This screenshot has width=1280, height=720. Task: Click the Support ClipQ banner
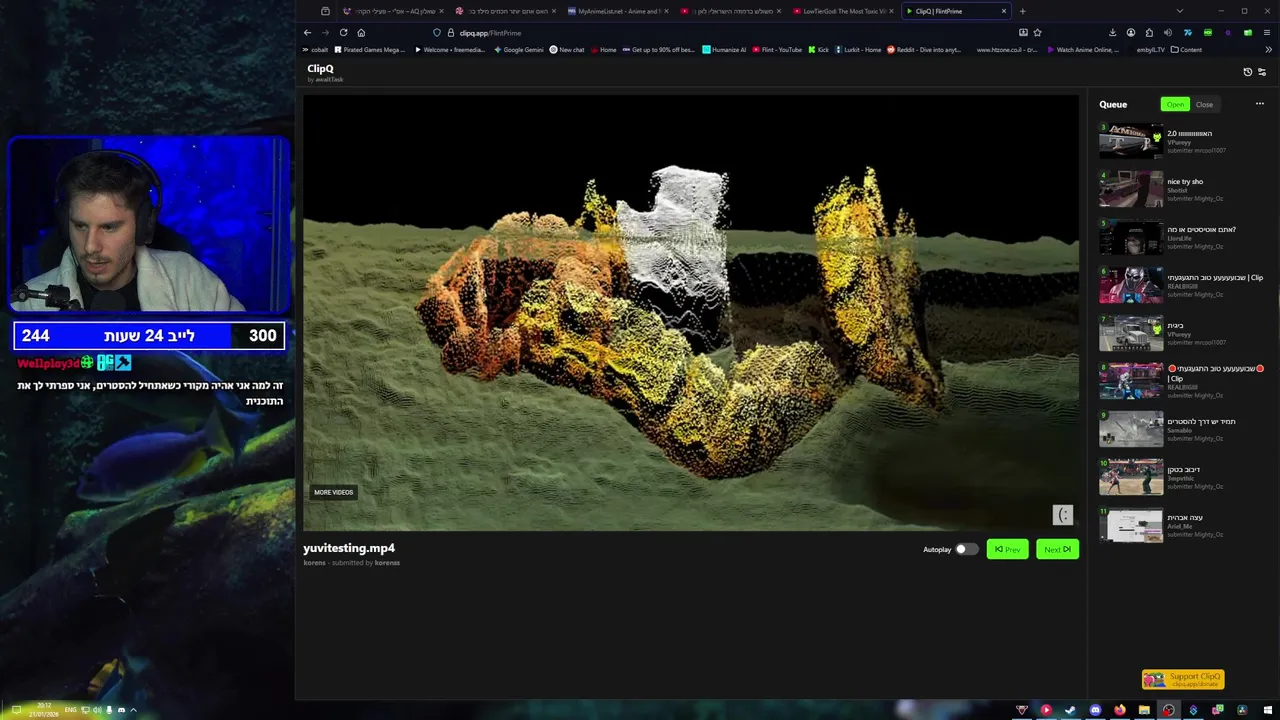pos(1183,680)
